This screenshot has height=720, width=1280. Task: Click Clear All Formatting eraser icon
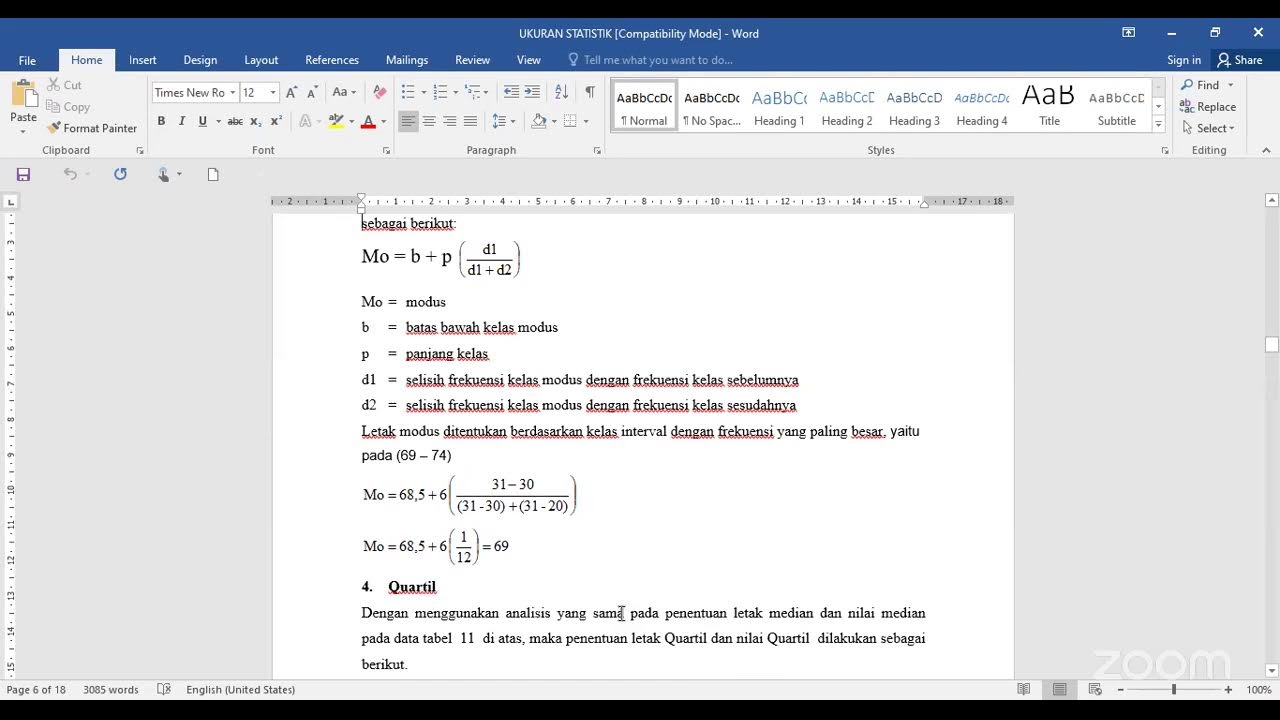tap(379, 92)
